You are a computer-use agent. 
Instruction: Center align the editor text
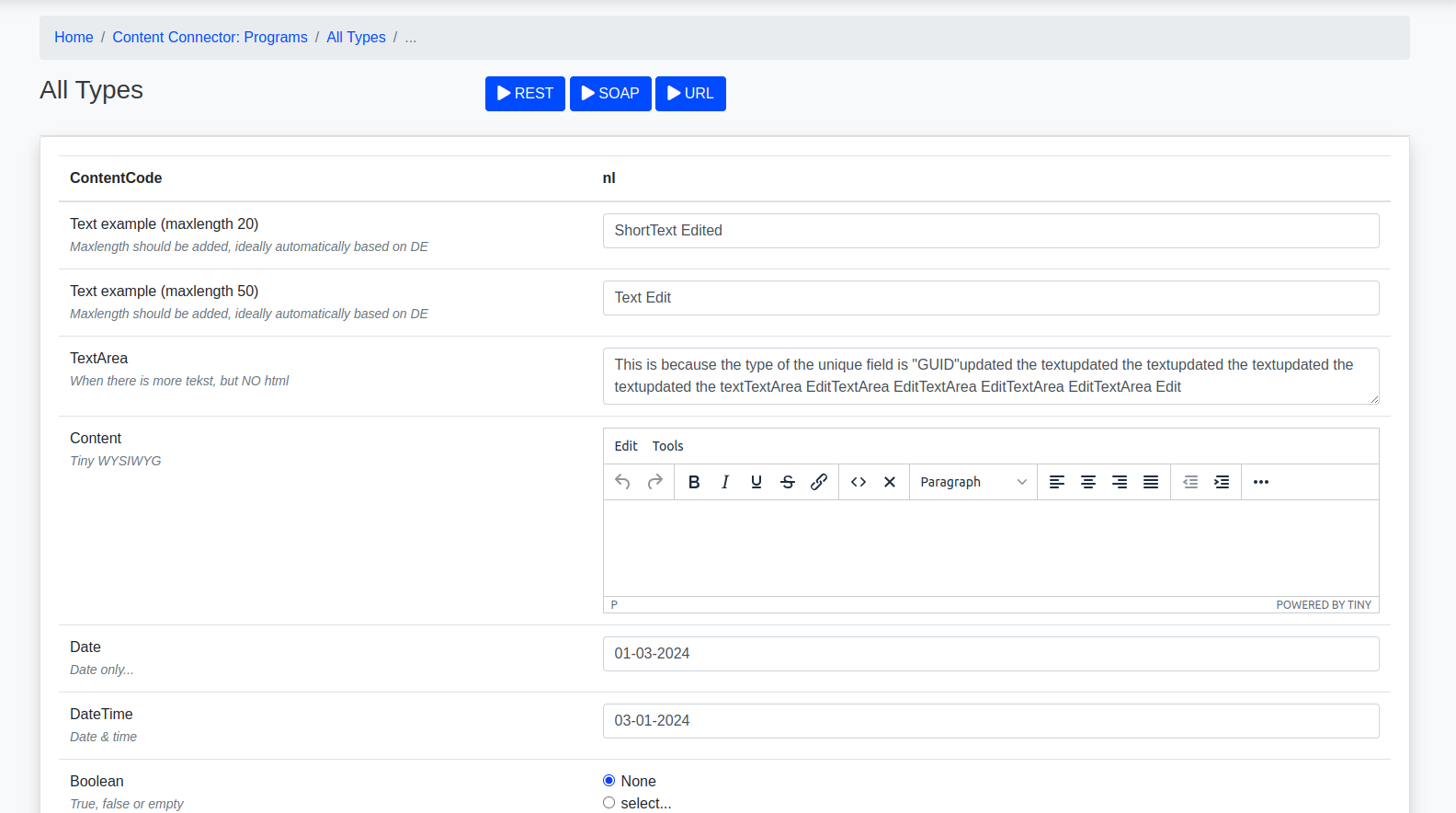pos(1088,482)
